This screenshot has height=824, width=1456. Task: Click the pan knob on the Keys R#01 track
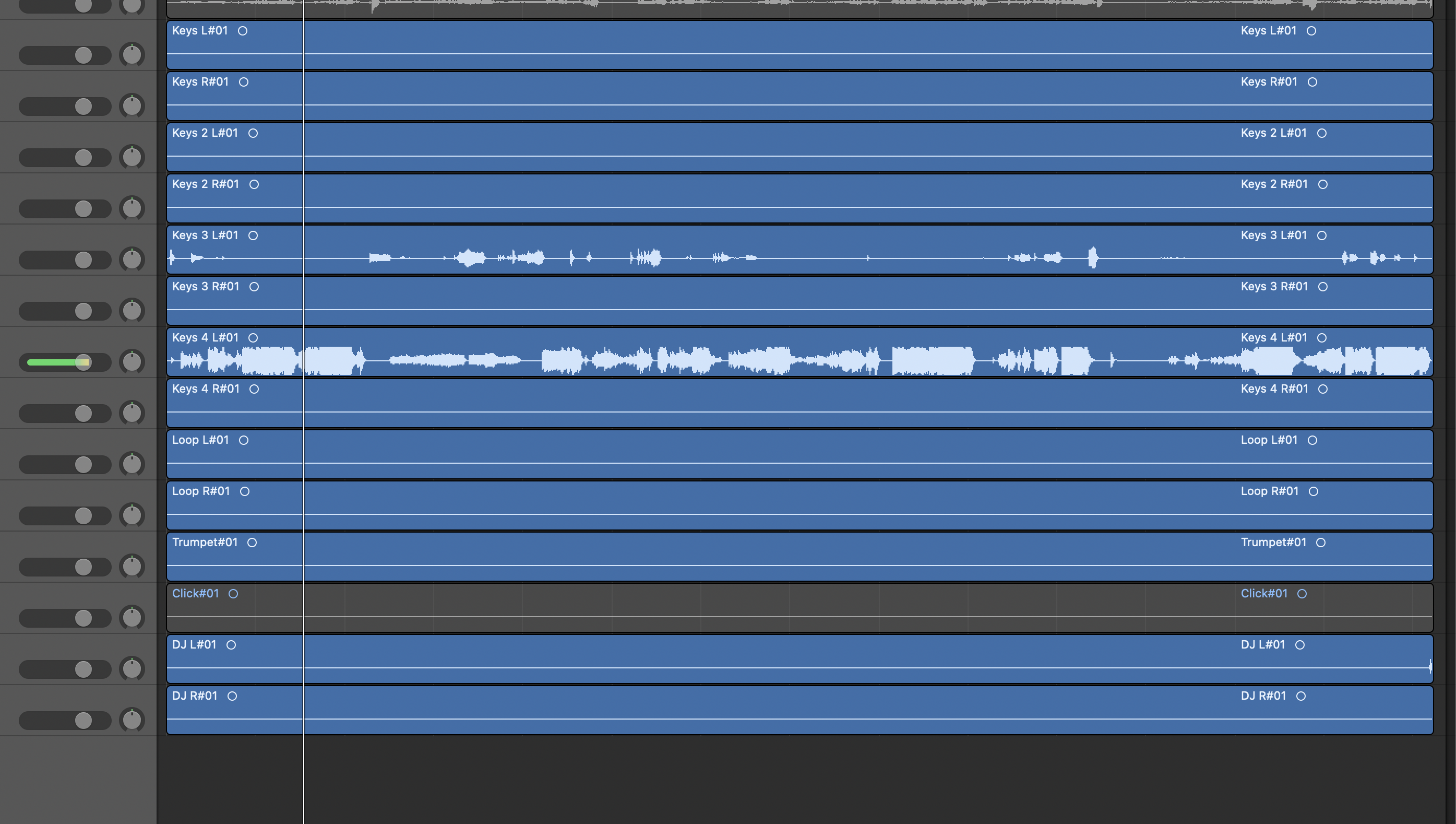click(132, 106)
